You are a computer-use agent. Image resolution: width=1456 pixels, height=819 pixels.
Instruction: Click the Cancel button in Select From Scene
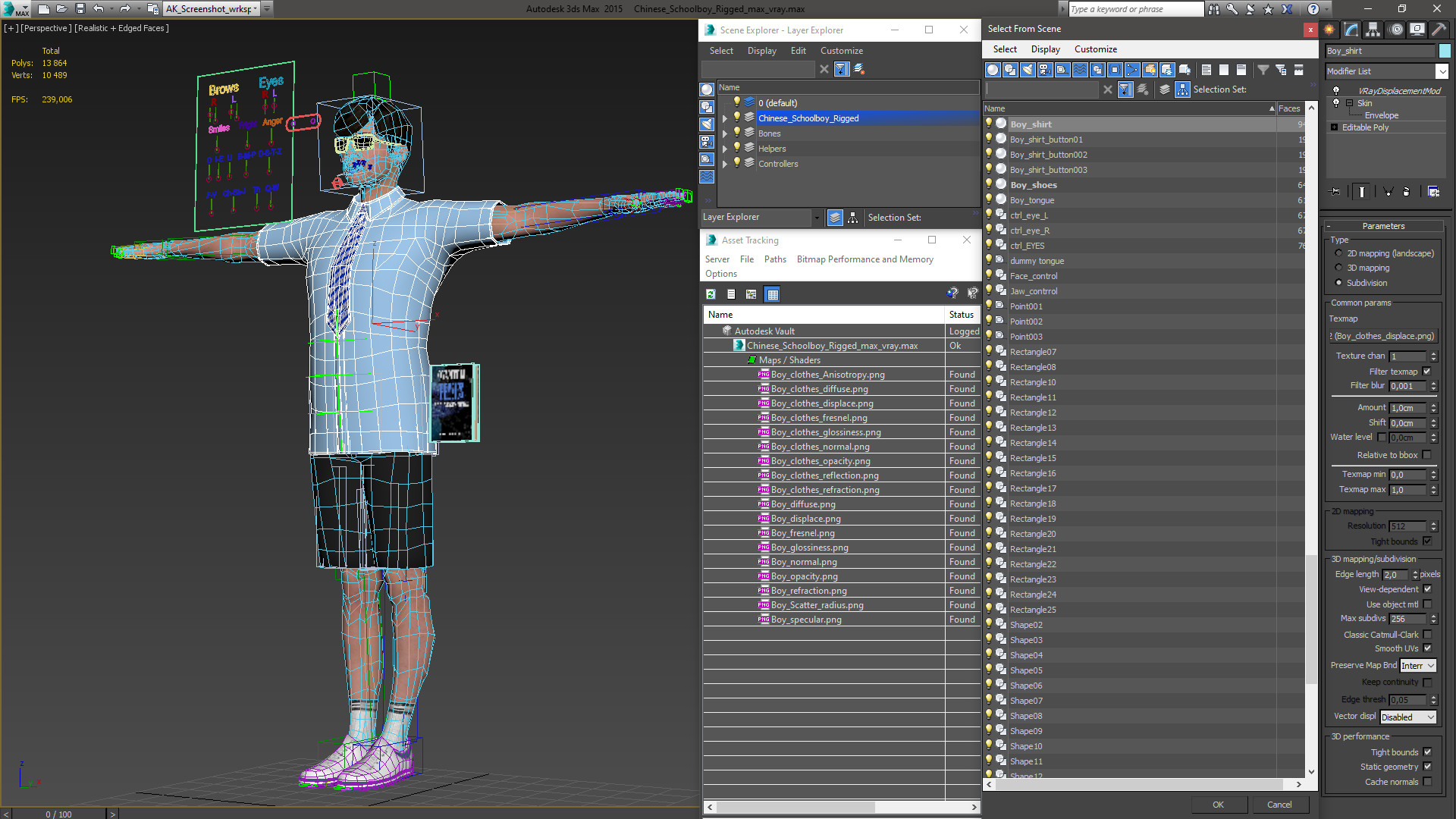click(x=1279, y=805)
